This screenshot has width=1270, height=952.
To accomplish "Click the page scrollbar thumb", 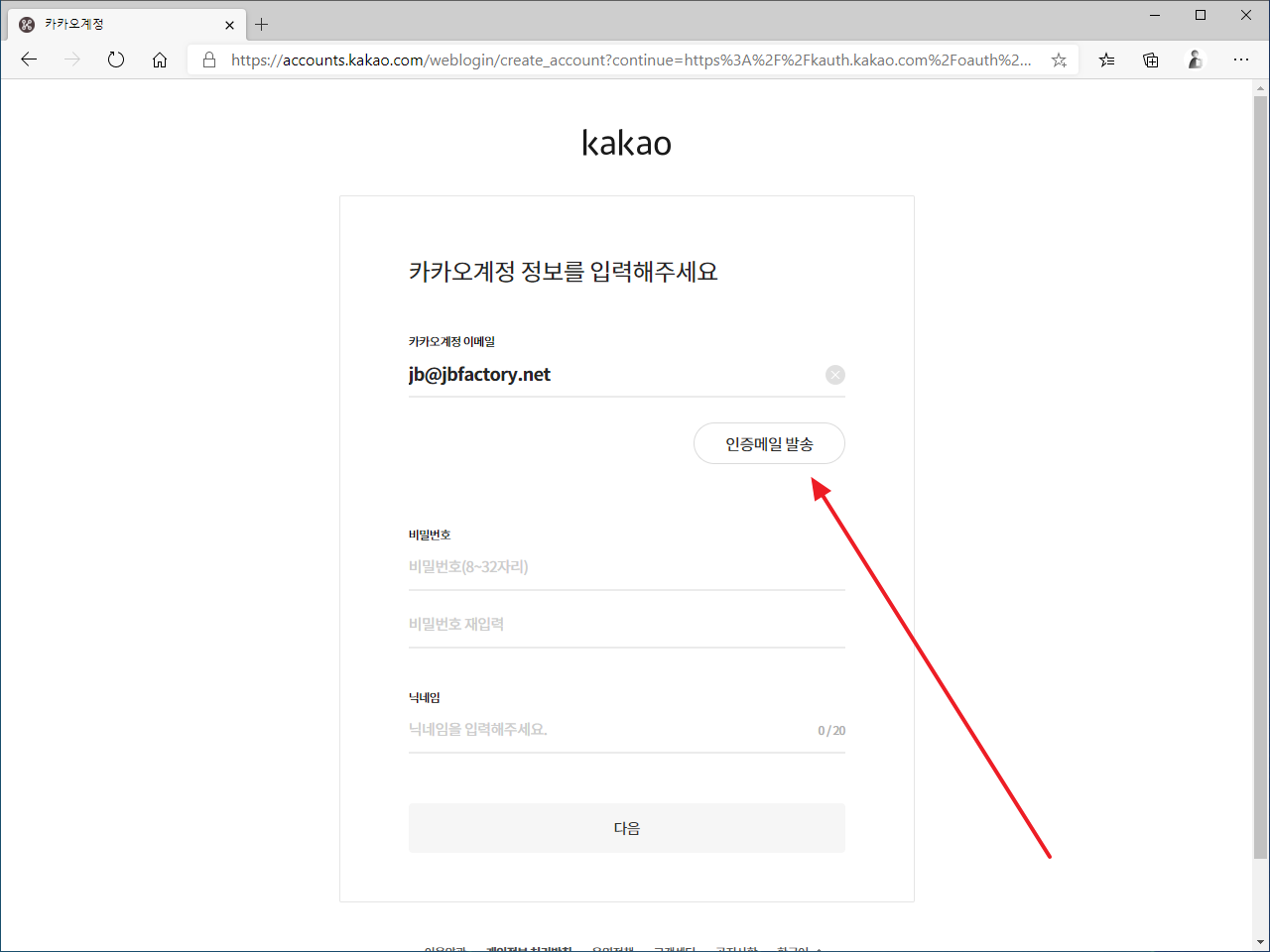I will 1260,476.
